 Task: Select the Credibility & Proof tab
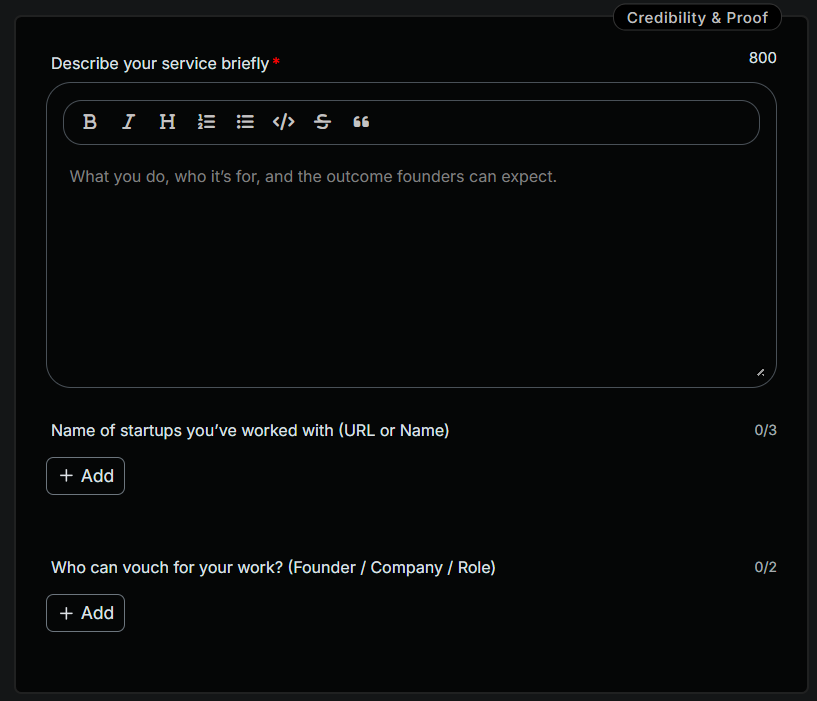pos(697,17)
